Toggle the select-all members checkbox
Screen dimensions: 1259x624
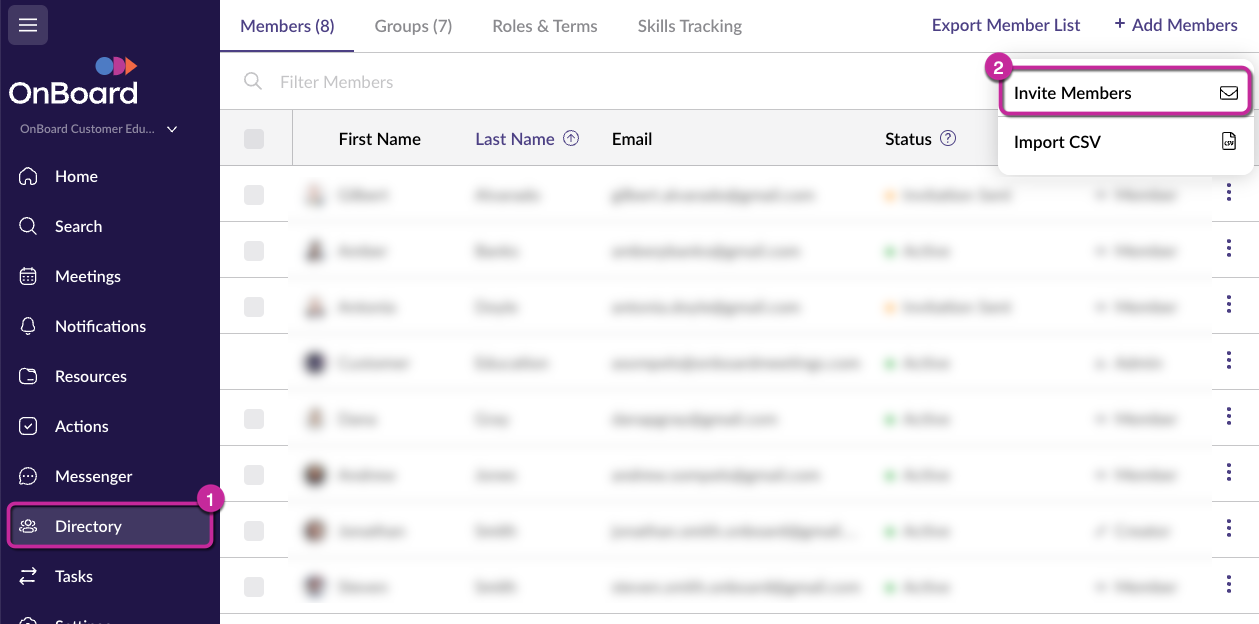pos(254,139)
